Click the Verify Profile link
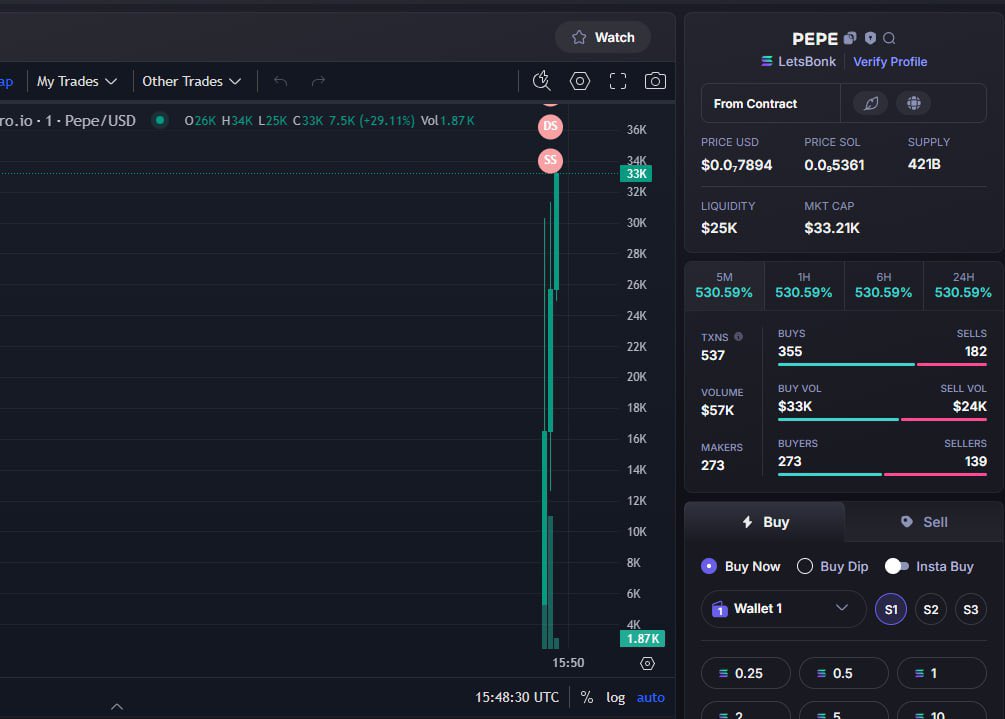 [x=890, y=62]
